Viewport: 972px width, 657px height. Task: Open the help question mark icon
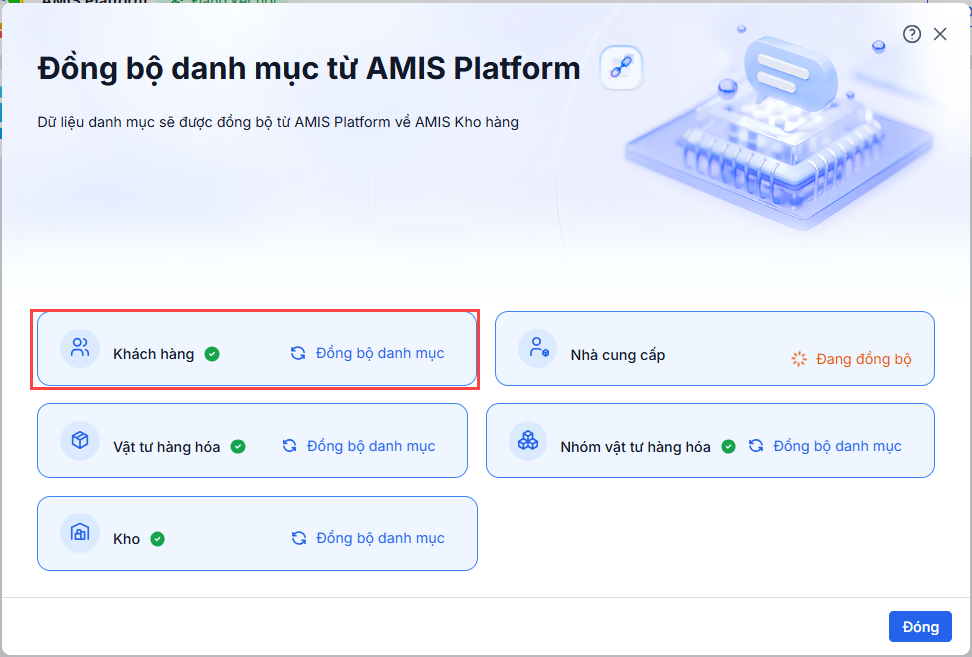point(911,34)
